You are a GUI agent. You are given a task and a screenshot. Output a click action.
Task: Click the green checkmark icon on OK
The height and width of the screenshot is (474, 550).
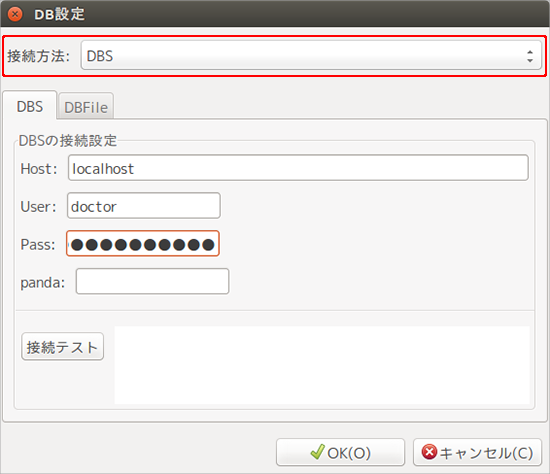[317, 452]
